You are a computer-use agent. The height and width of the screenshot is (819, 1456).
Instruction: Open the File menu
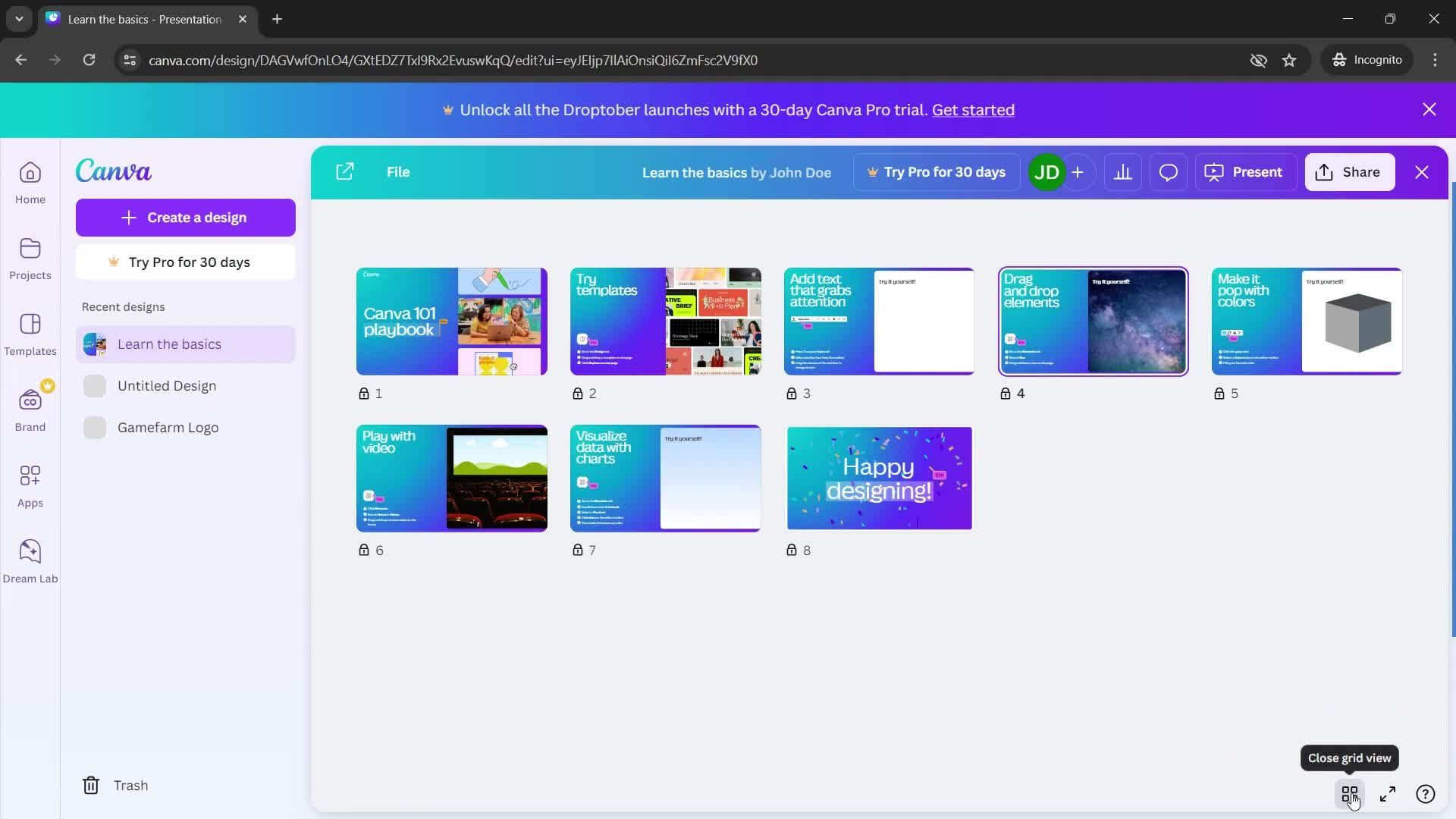coord(398,172)
